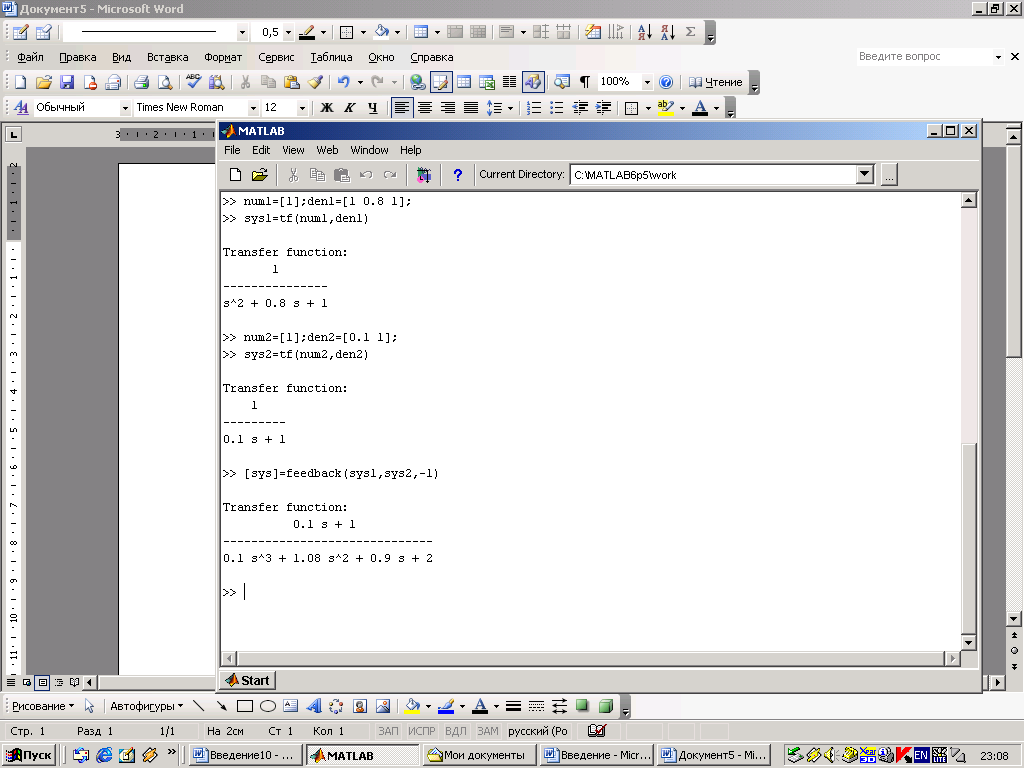The height and width of the screenshot is (768, 1024).
Task: Click the MATLAB help question mark icon
Action: pos(458,175)
